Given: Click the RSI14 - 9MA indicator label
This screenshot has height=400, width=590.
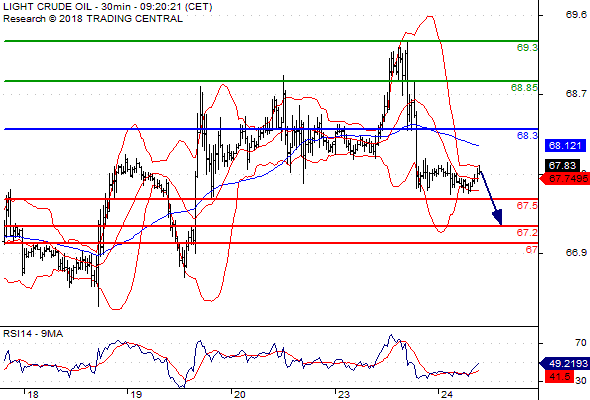Looking at the screenshot, I should (x=33, y=334).
